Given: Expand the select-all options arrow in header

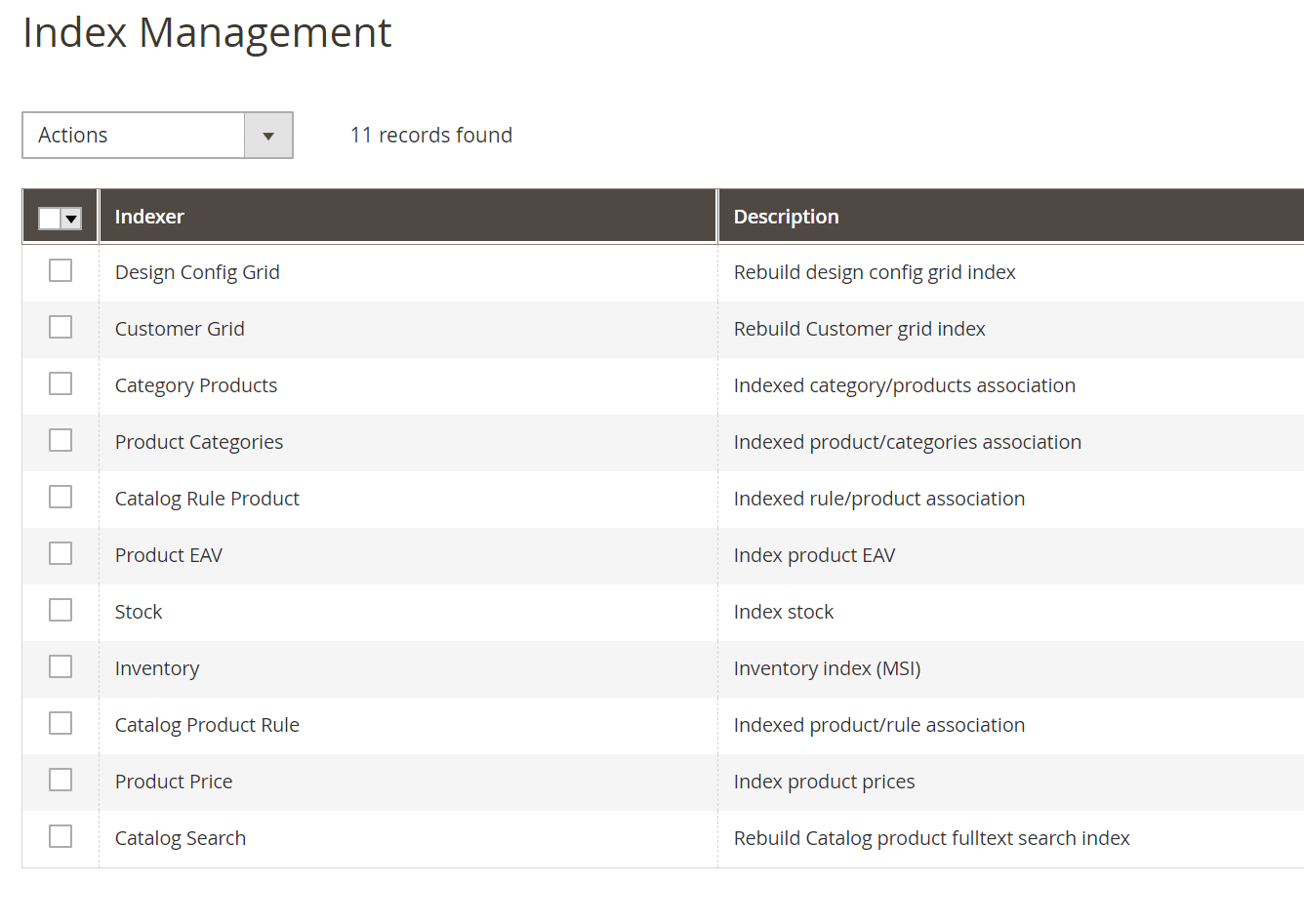Looking at the screenshot, I should click(x=71, y=219).
